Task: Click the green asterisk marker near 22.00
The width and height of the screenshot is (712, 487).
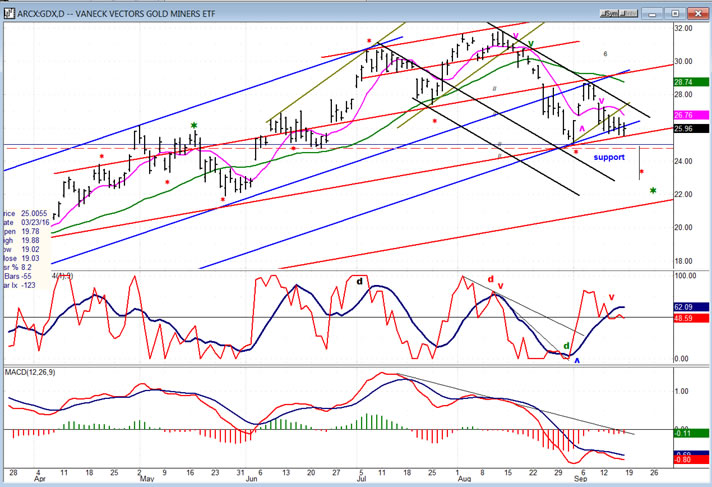Action: tap(653, 191)
